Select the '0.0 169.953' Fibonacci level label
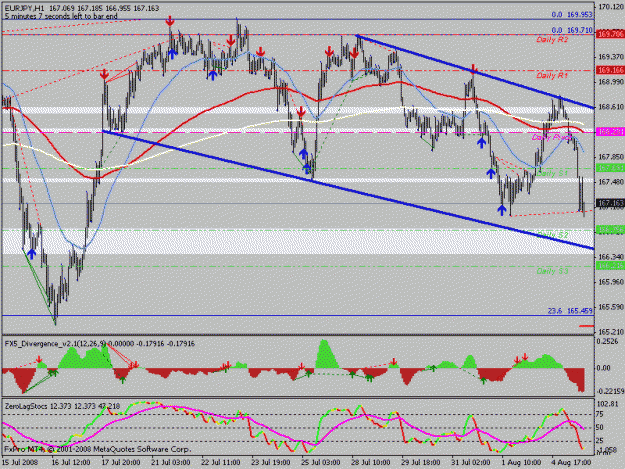 coord(572,15)
